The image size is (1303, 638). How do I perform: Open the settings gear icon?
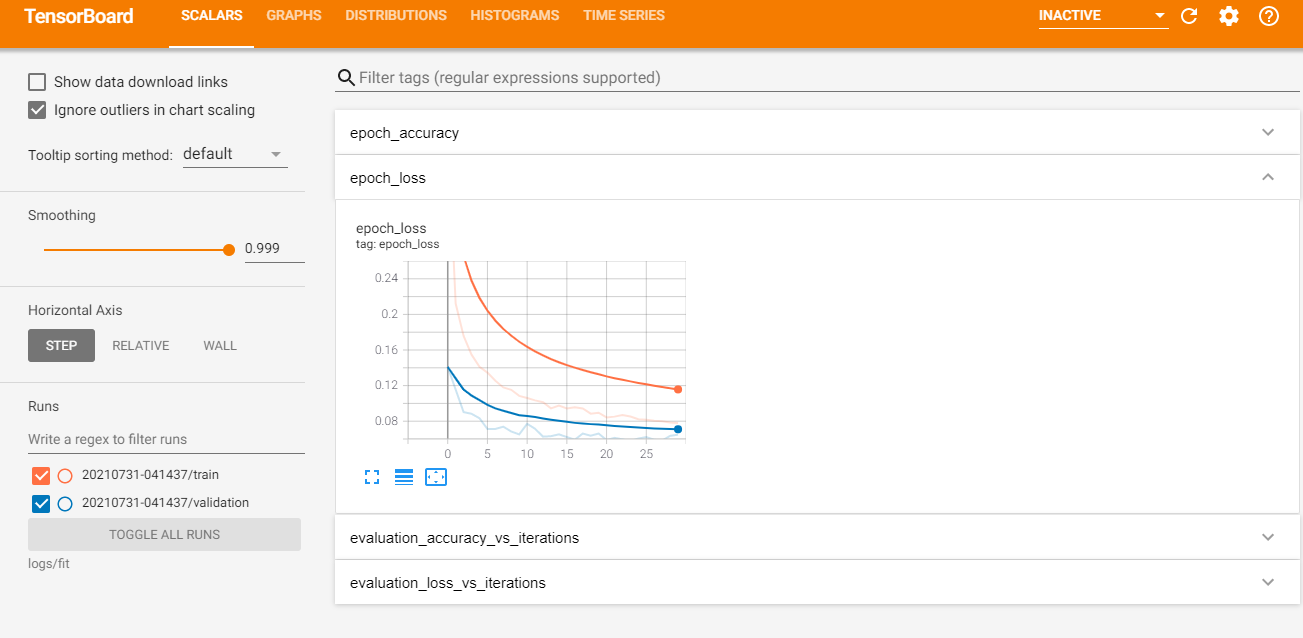pyautogui.click(x=1229, y=16)
